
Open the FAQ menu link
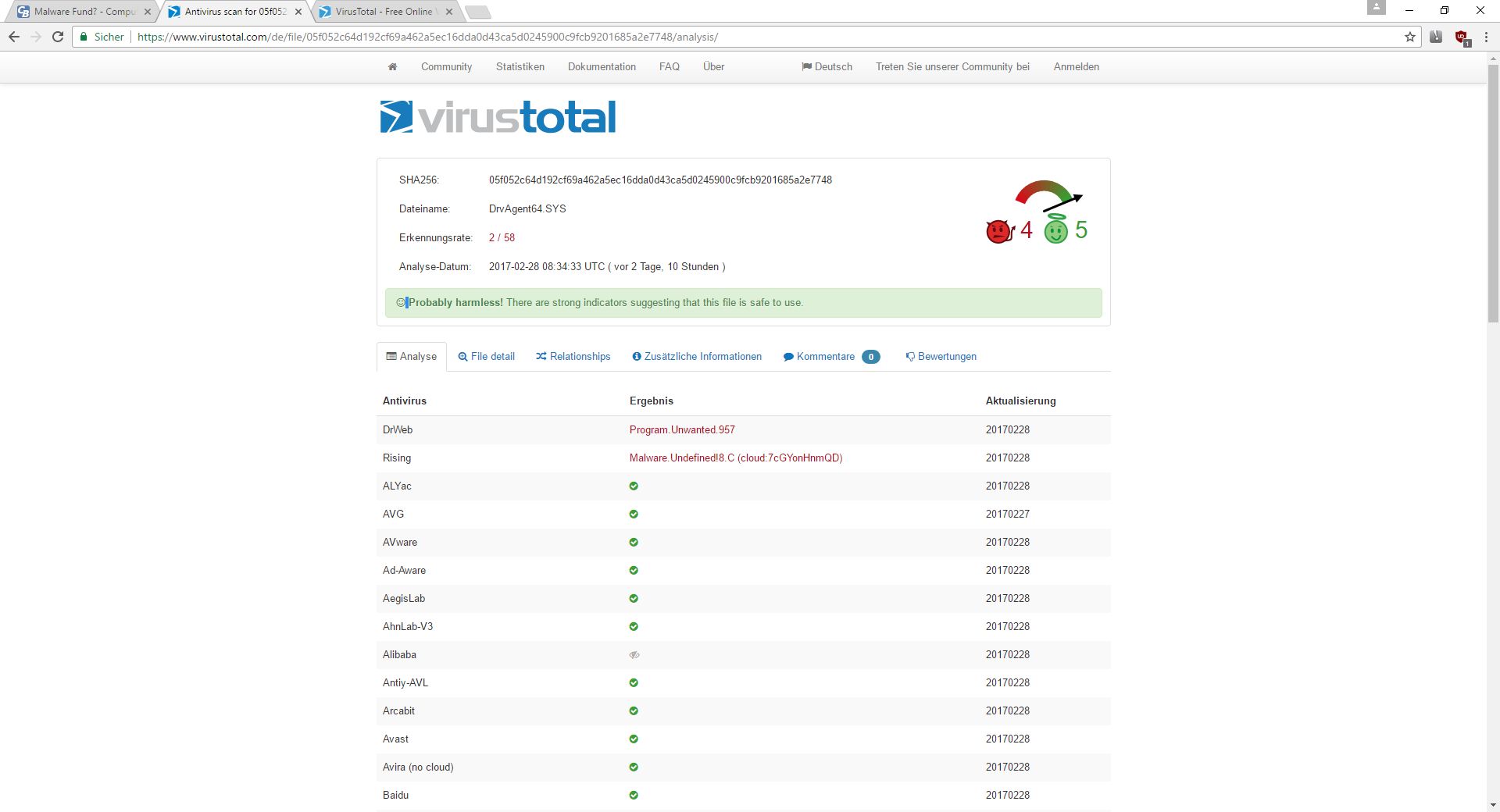(670, 67)
